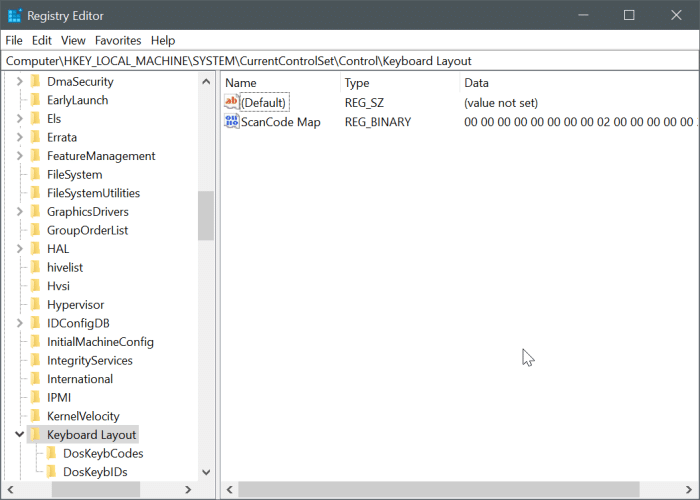
Task: Sort values by the Type column header
Action: 400,83
